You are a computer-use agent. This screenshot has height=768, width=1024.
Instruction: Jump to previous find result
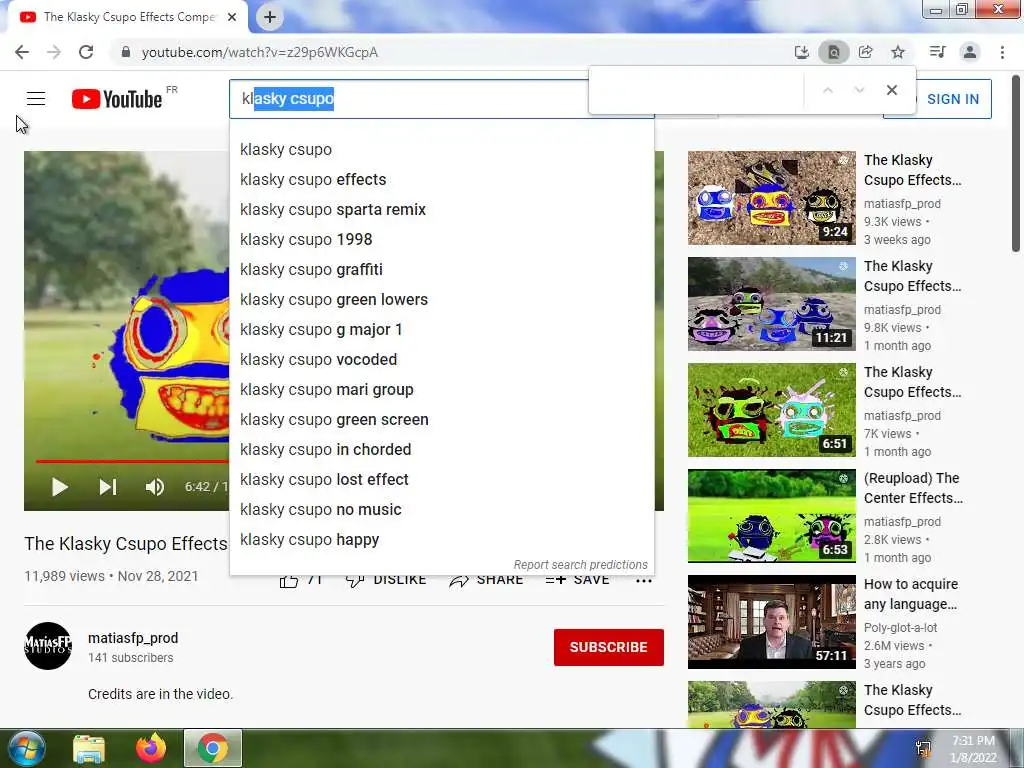click(827, 90)
